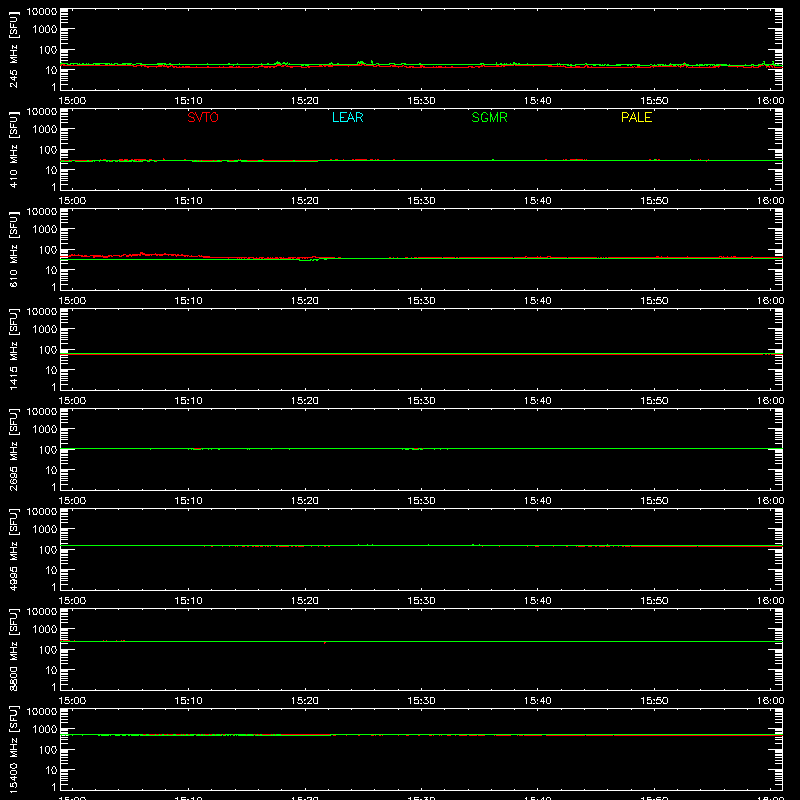Click the green SGMR legend label
Image resolution: width=800 pixels, height=800 pixels.
point(489,117)
